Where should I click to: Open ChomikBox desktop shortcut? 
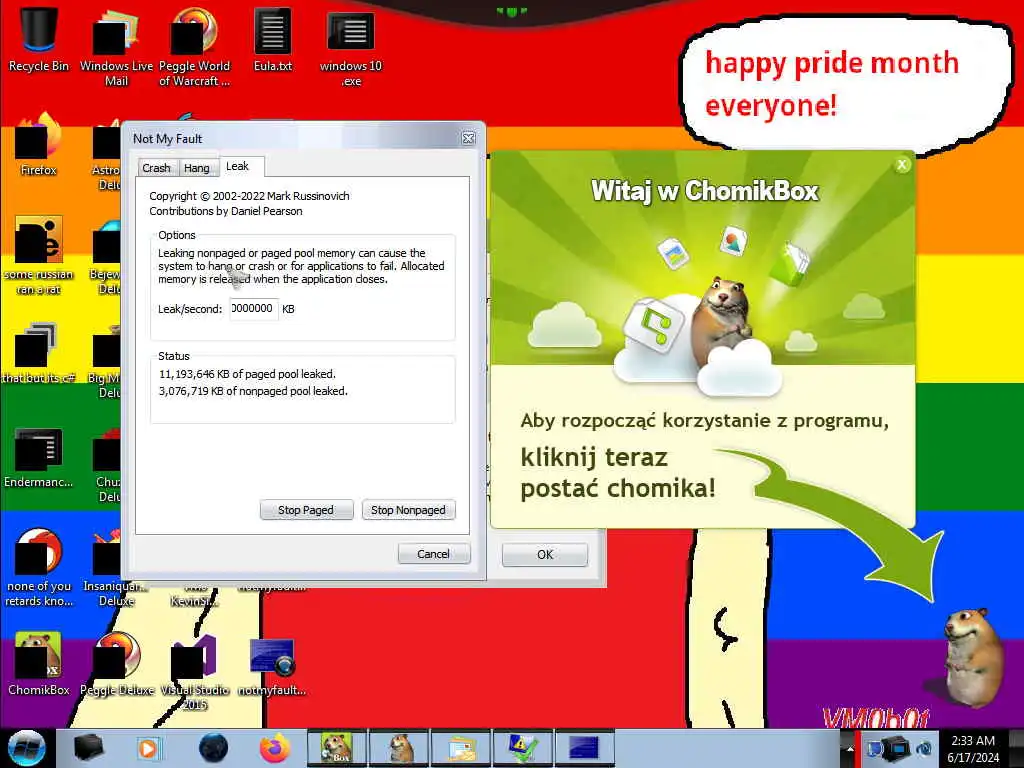(x=39, y=663)
